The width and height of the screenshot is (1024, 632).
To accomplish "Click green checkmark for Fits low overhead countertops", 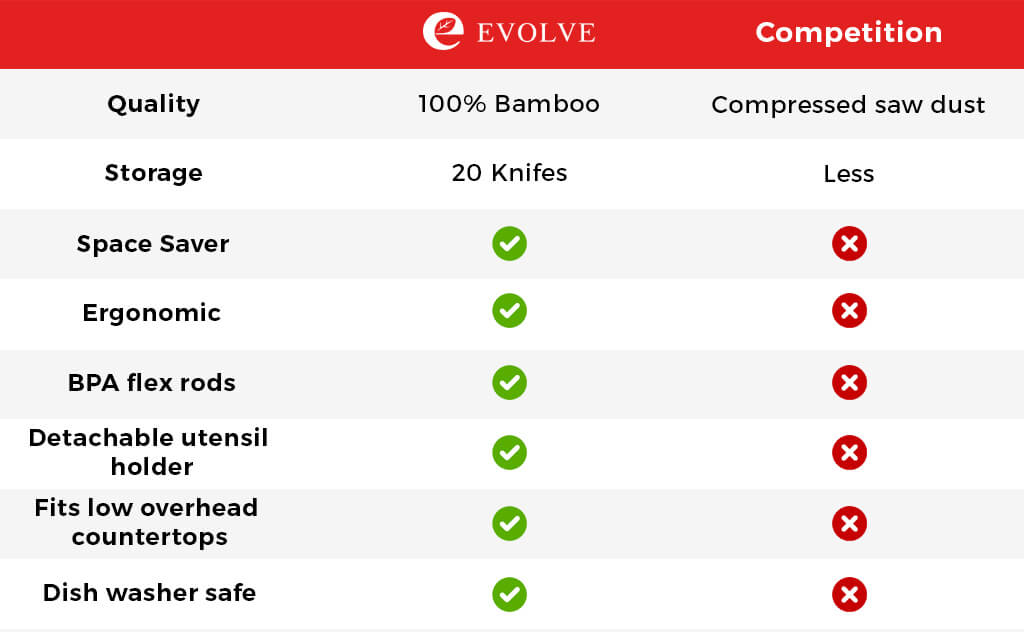I will (509, 523).
